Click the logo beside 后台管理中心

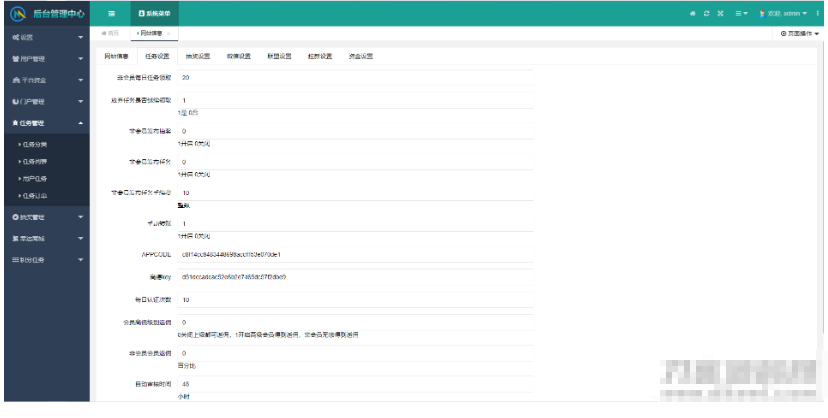pyautogui.click(x=18, y=14)
